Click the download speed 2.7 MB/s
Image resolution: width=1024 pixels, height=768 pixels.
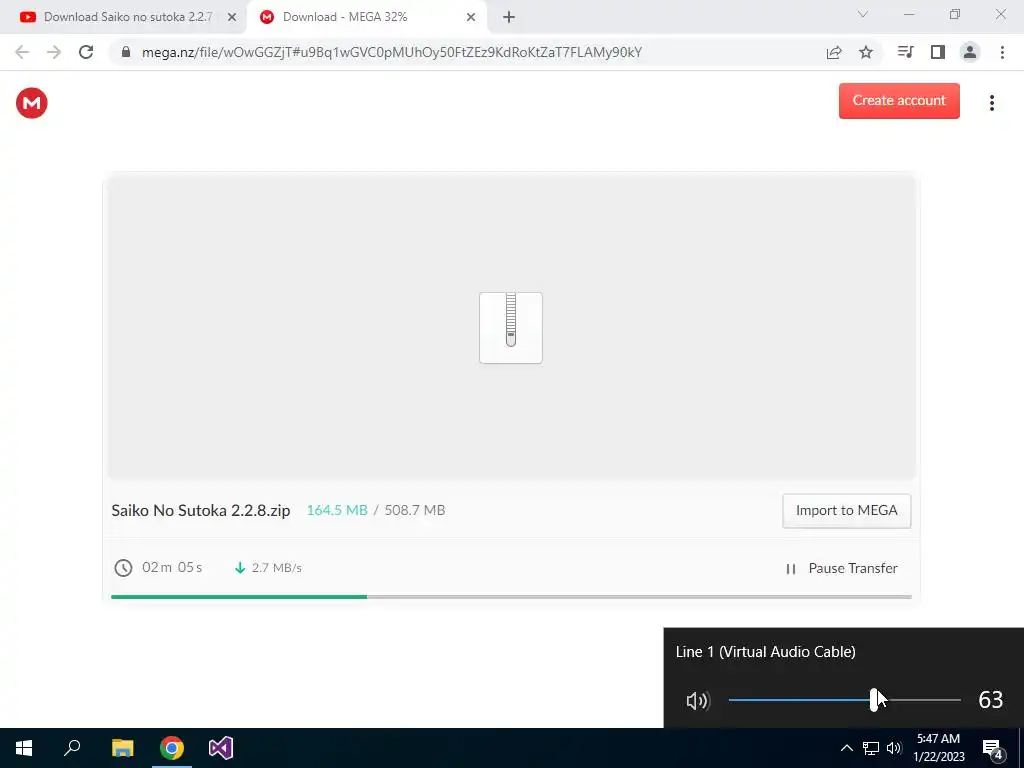tap(277, 568)
